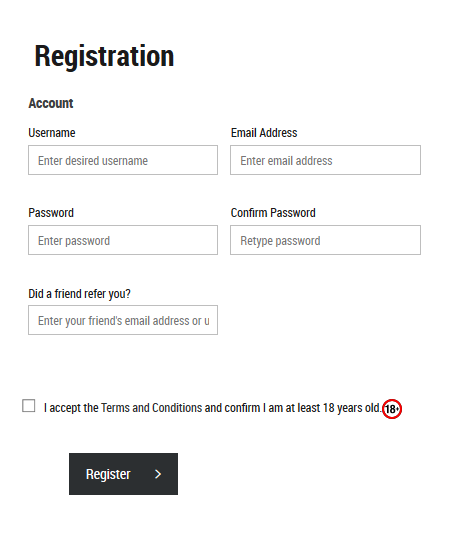Click the Password field label

pos(51,213)
